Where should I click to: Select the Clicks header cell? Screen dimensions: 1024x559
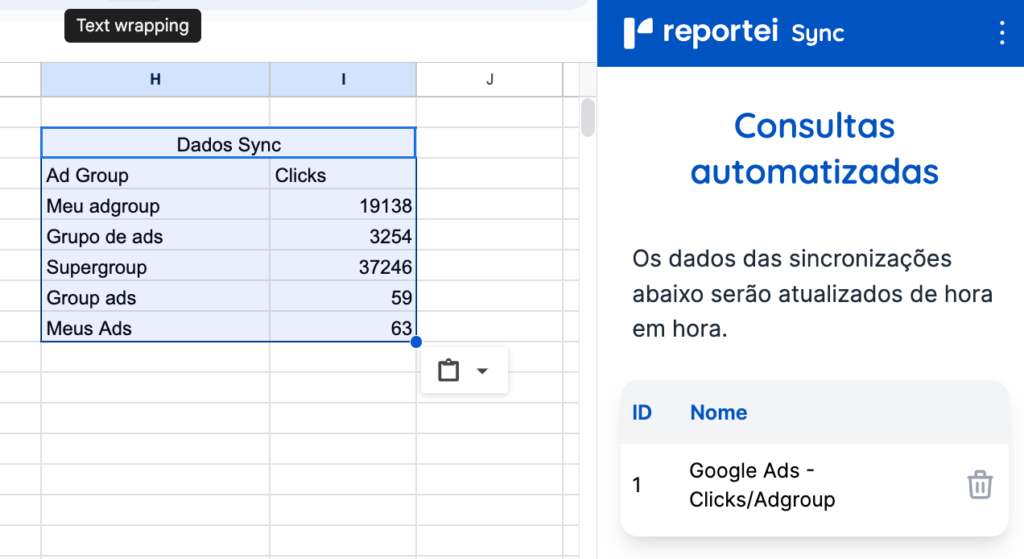coord(343,175)
